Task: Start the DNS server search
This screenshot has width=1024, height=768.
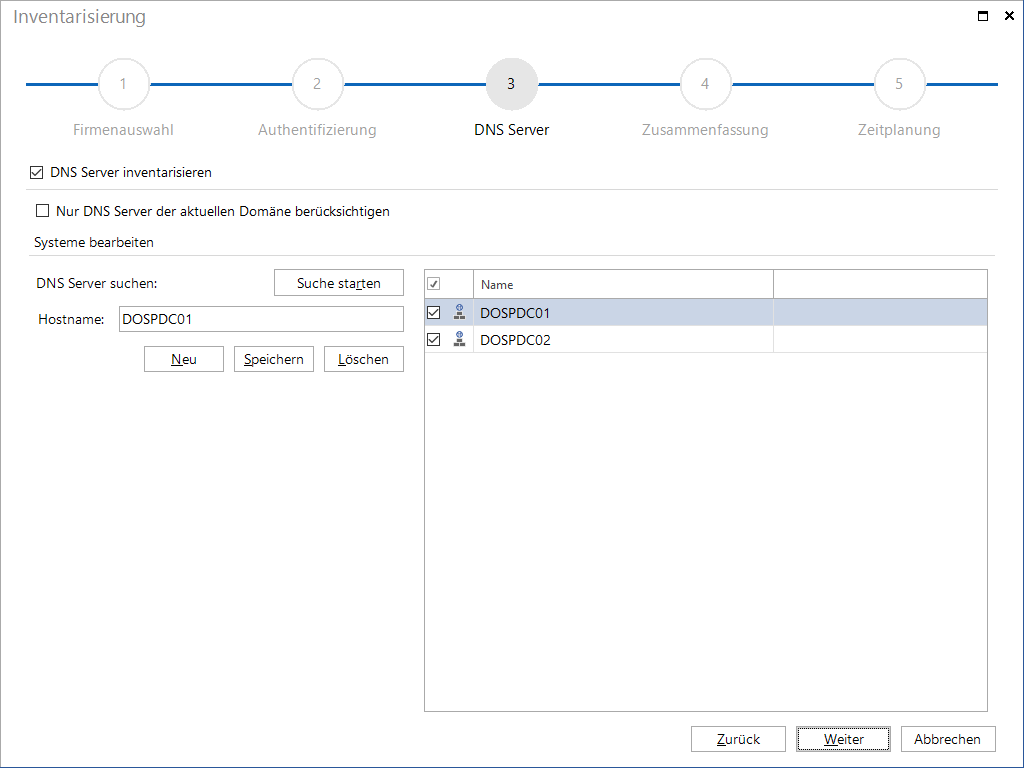Action: click(339, 283)
